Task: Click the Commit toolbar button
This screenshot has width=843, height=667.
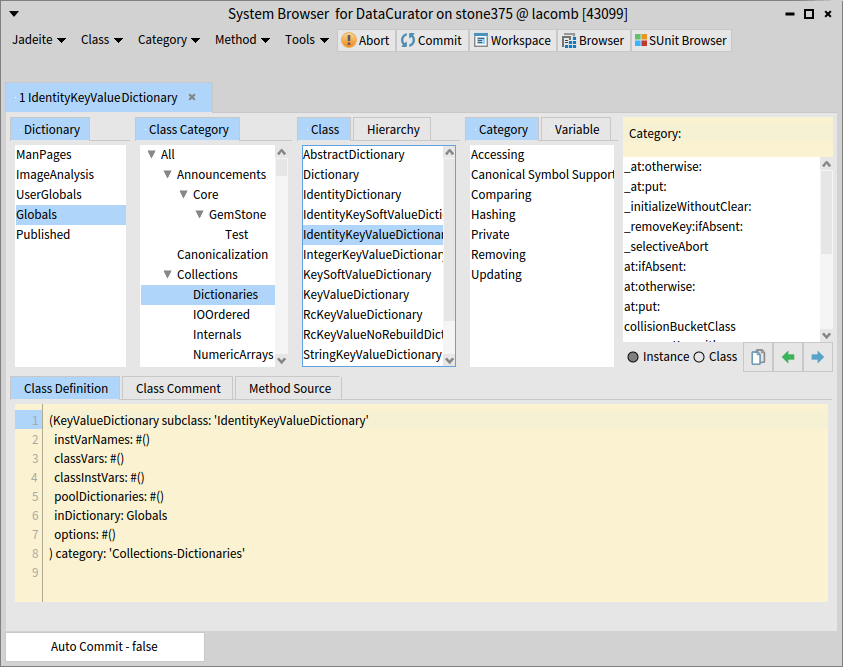Action: [x=432, y=40]
